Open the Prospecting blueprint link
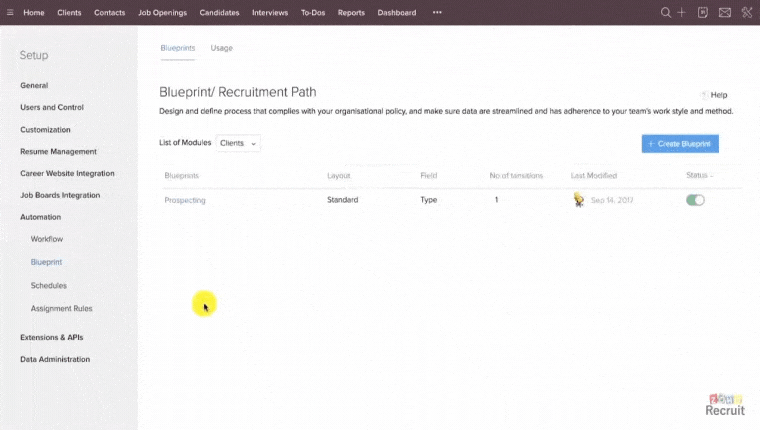This screenshot has width=760, height=430. pyautogui.click(x=185, y=200)
